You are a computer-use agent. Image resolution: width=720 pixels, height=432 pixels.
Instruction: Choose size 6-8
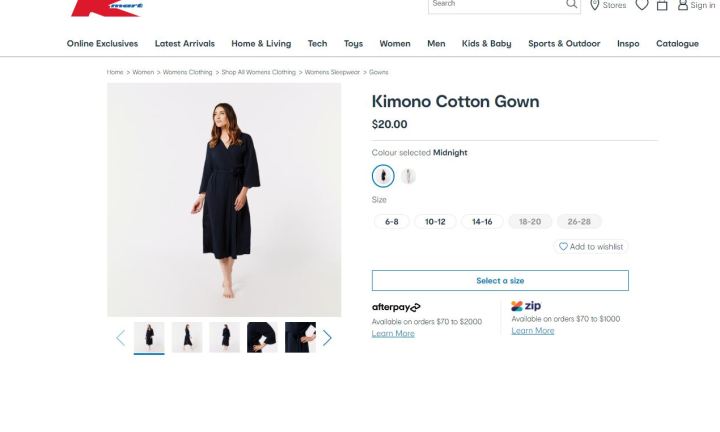coord(392,222)
